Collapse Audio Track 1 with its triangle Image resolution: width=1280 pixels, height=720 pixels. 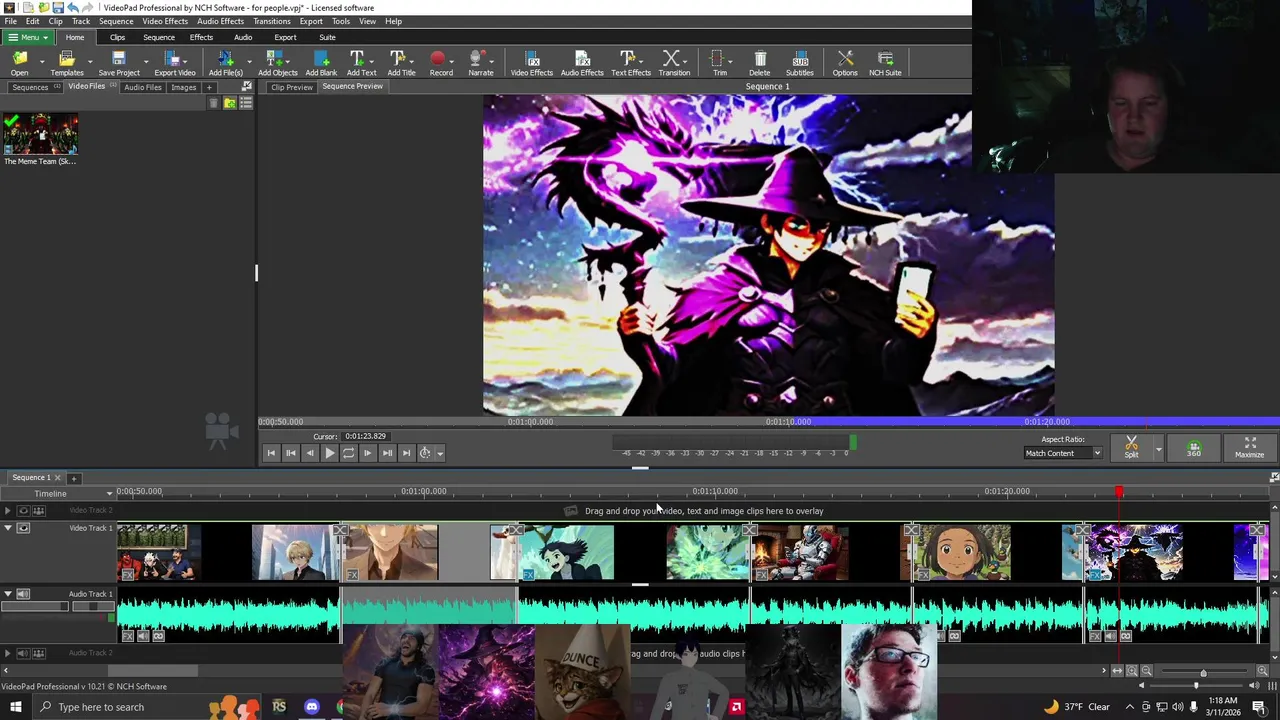pos(8,594)
